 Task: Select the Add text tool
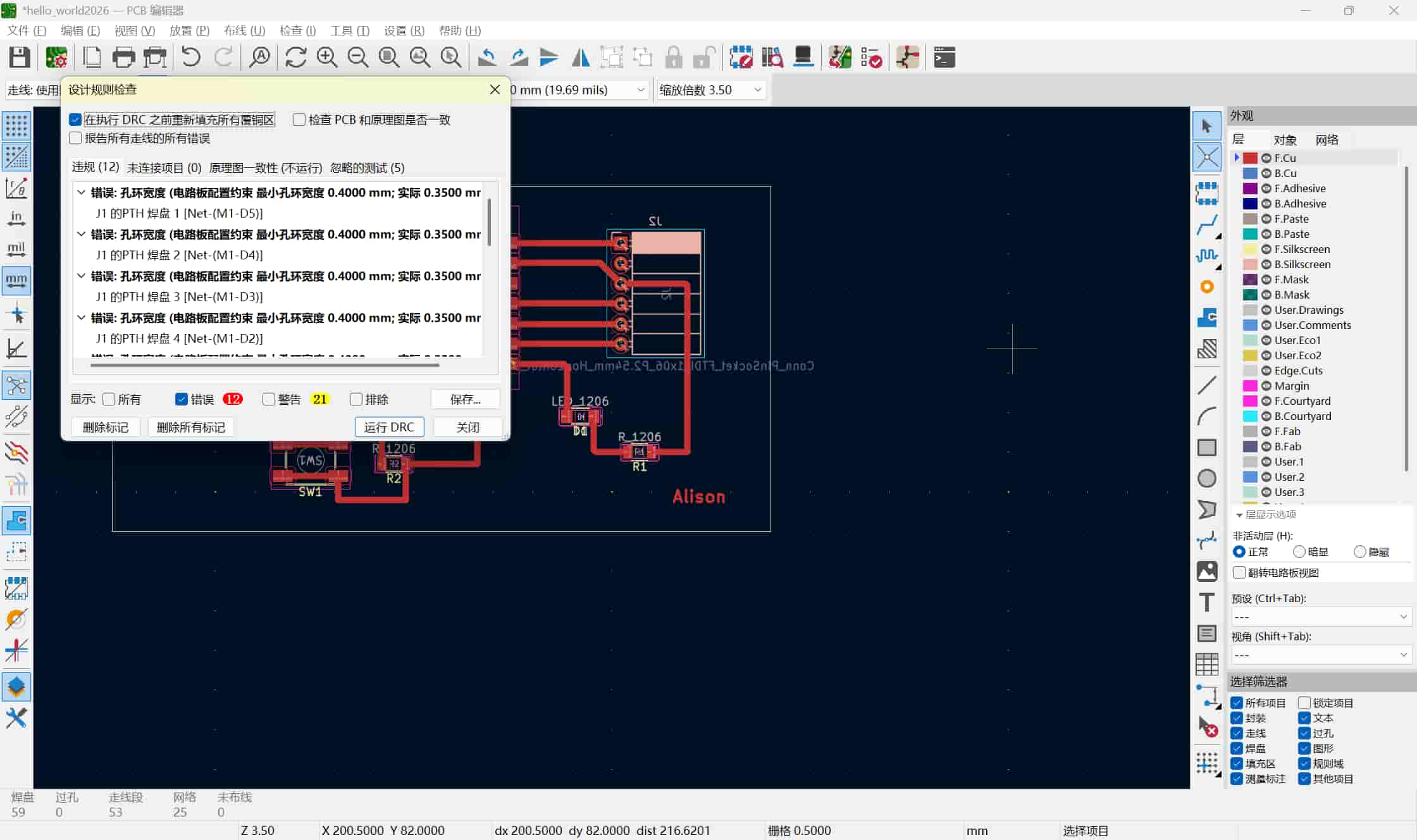point(1206,602)
